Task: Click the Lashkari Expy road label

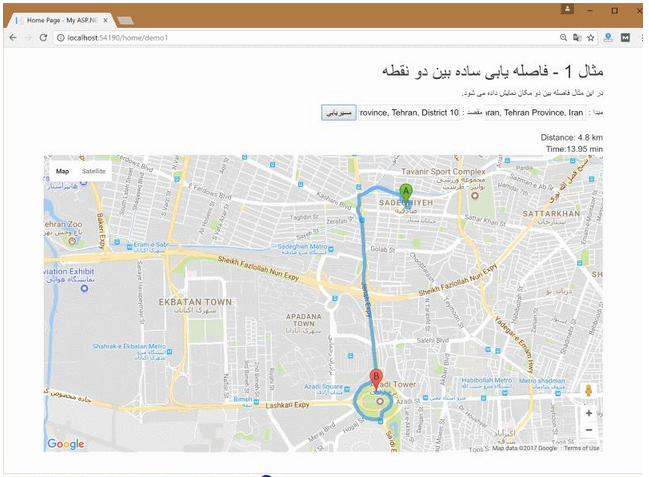Action: (287, 405)
